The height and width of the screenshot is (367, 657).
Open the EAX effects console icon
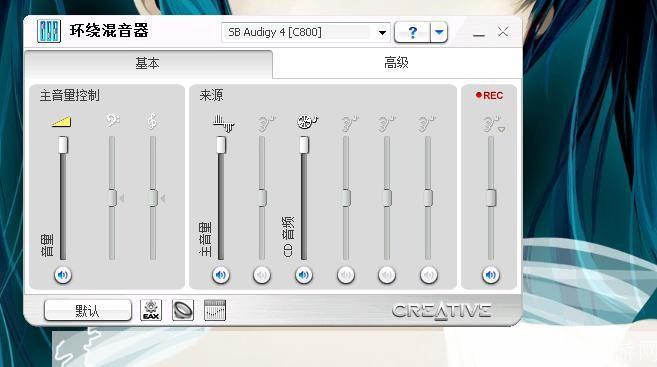(151, 310)
